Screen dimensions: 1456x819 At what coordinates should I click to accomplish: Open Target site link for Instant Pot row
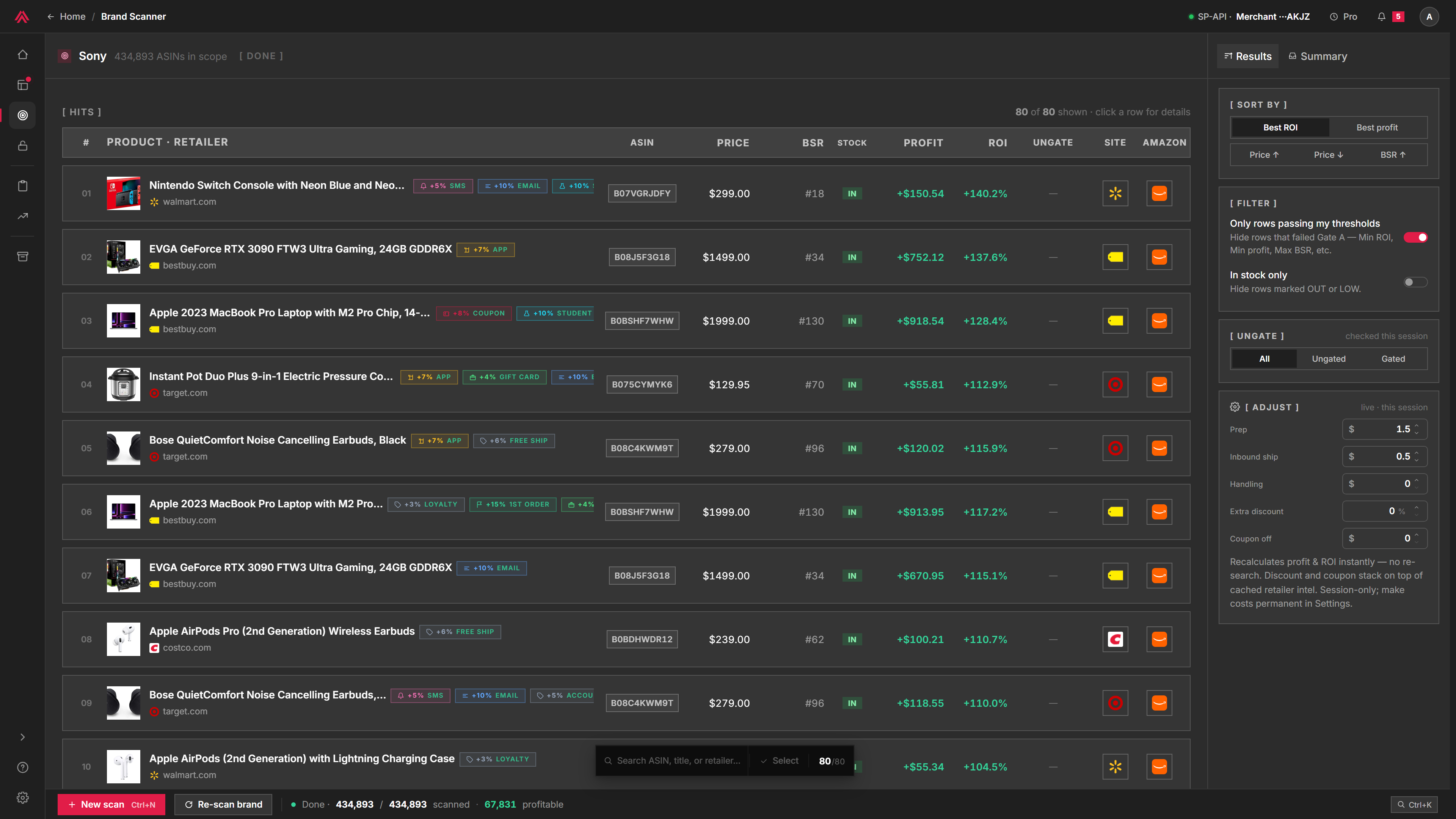click(1115, 385)
